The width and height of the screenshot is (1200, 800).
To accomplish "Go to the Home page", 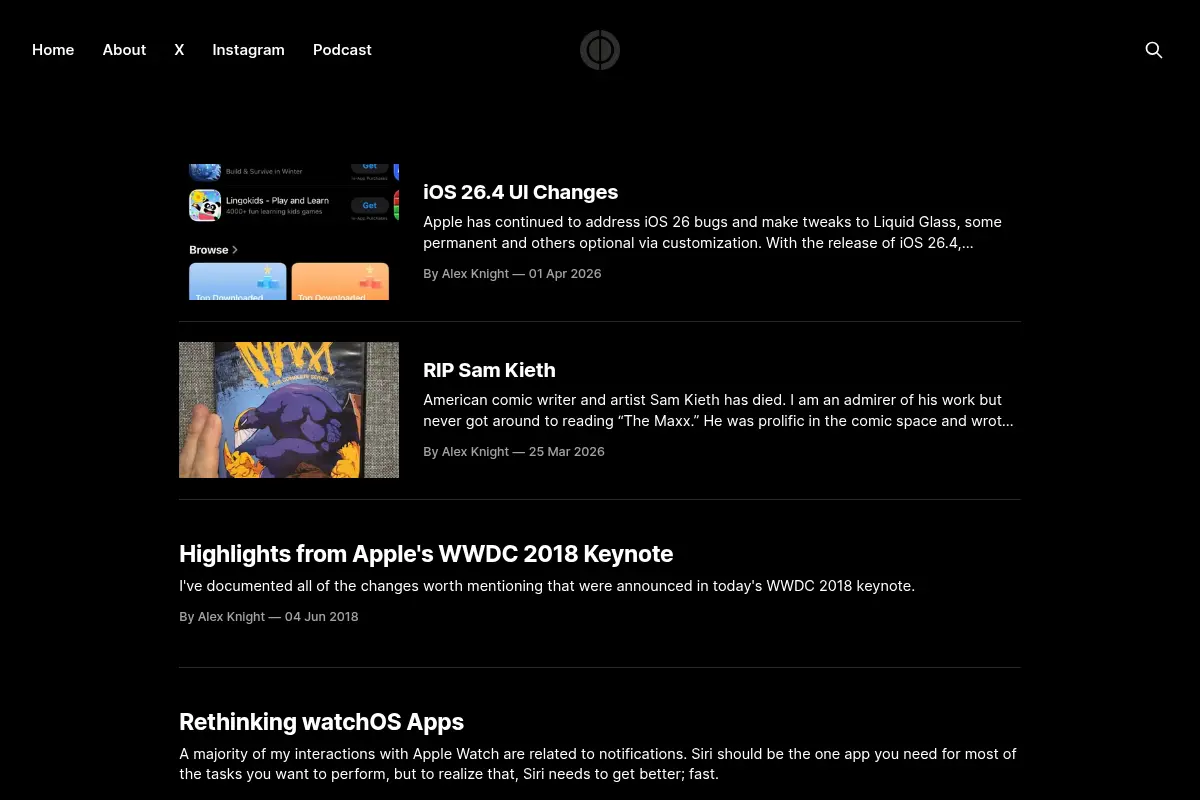I will pos(53,50).
